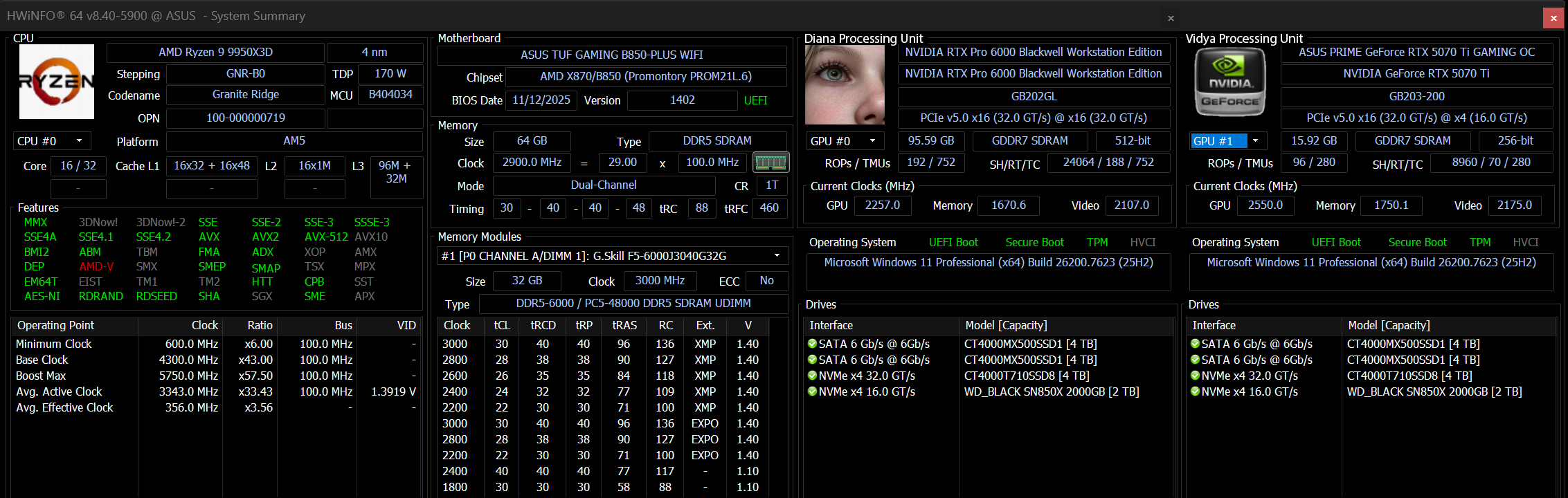Close the red window close button
The width and height of the screenshot is (1568, 498).
coord(1553,18)
